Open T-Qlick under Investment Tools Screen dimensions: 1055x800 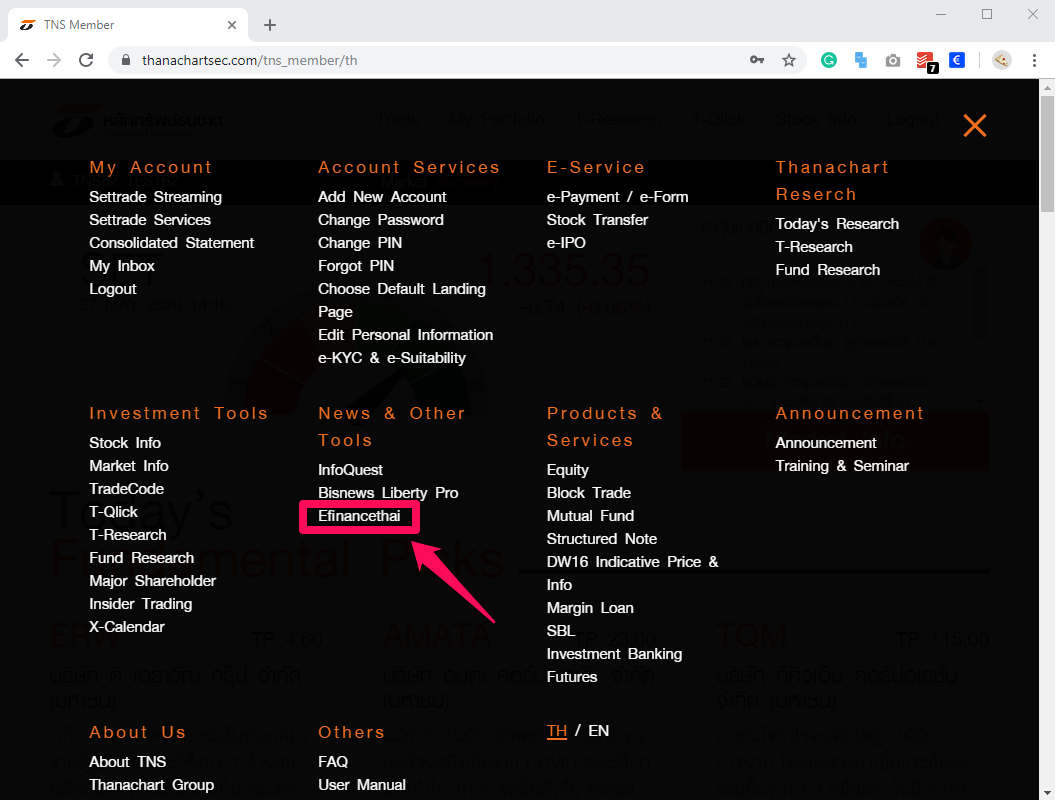(x=114, y=512)
